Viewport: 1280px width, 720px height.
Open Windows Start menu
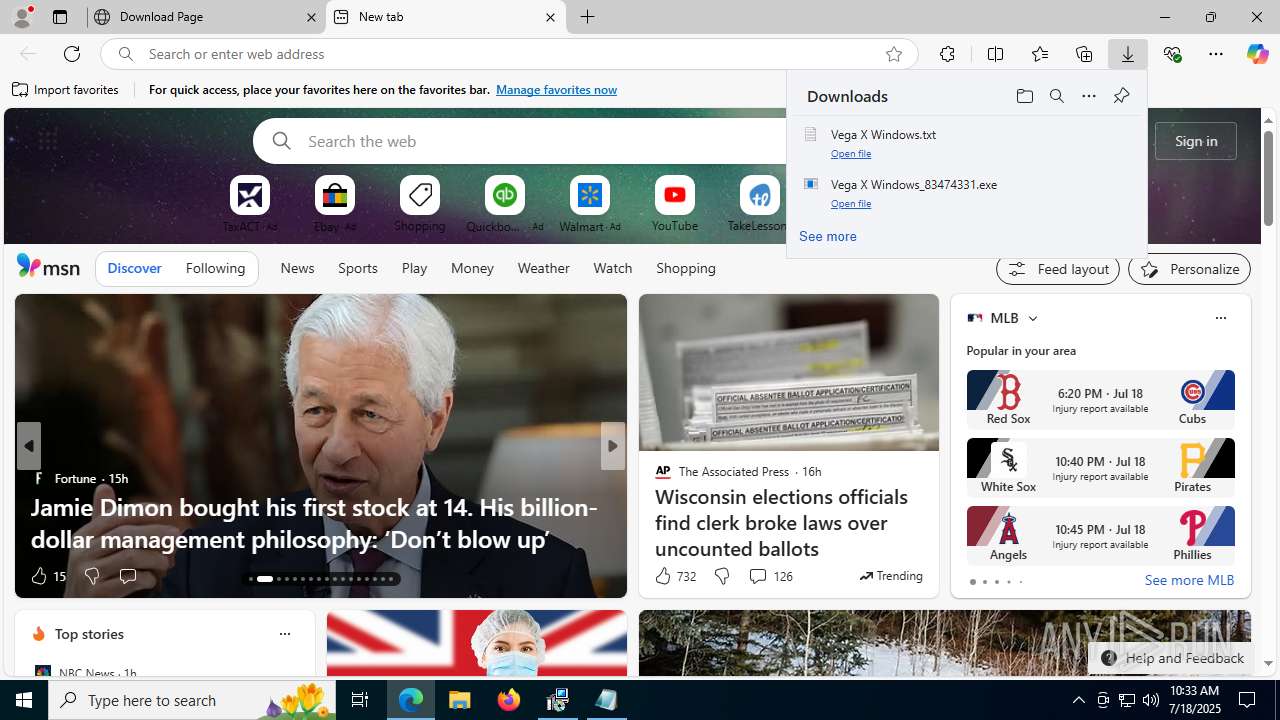point(24,700)
